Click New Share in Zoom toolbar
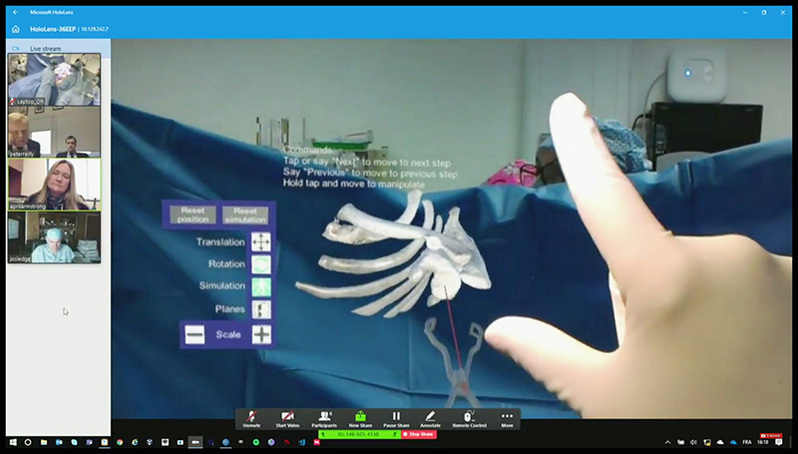Image resolution: width=798 pixels, height=454 pixels. (x=360, y=419)
